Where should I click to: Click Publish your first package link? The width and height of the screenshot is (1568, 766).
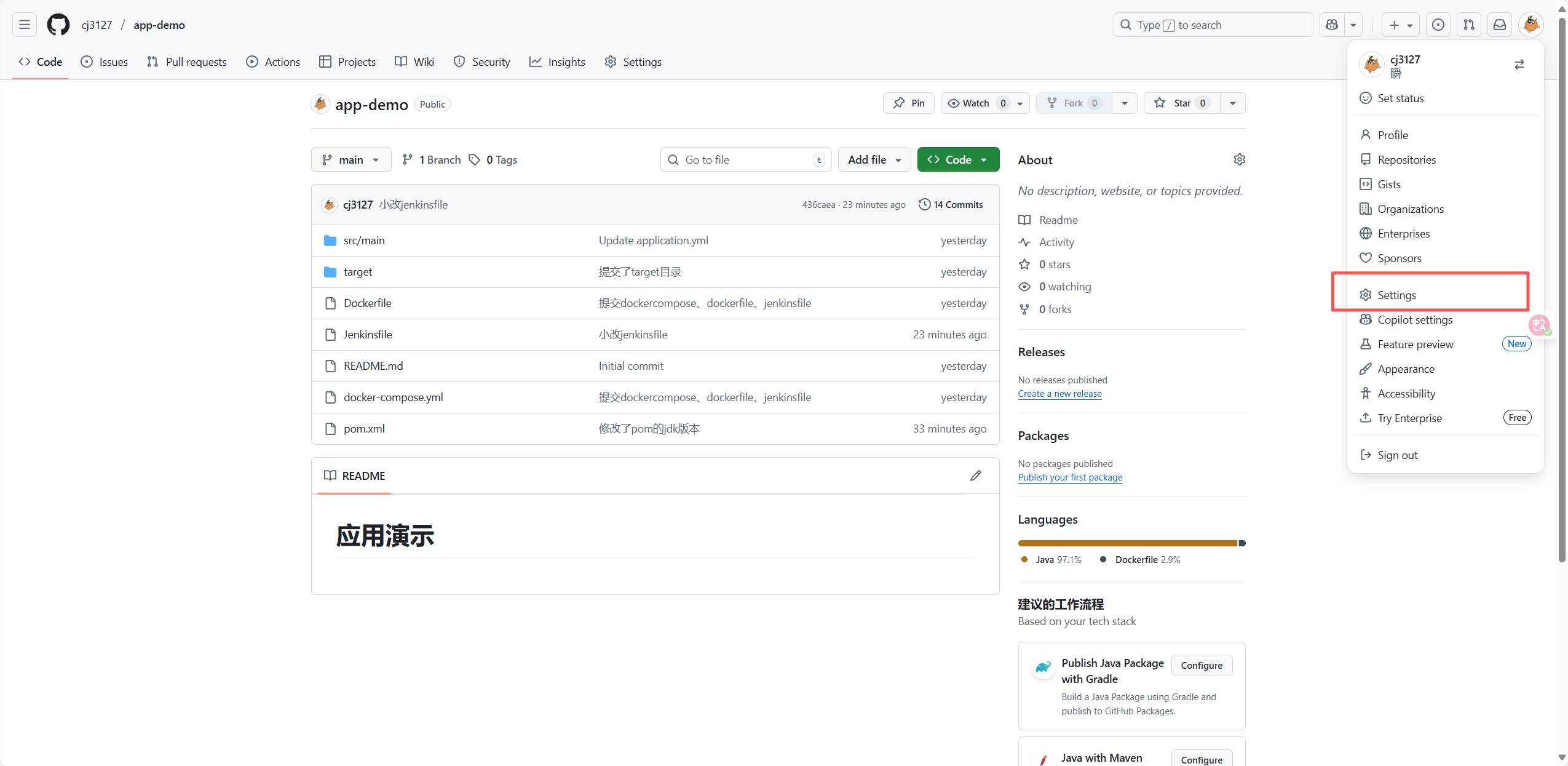pos(1070,477)
